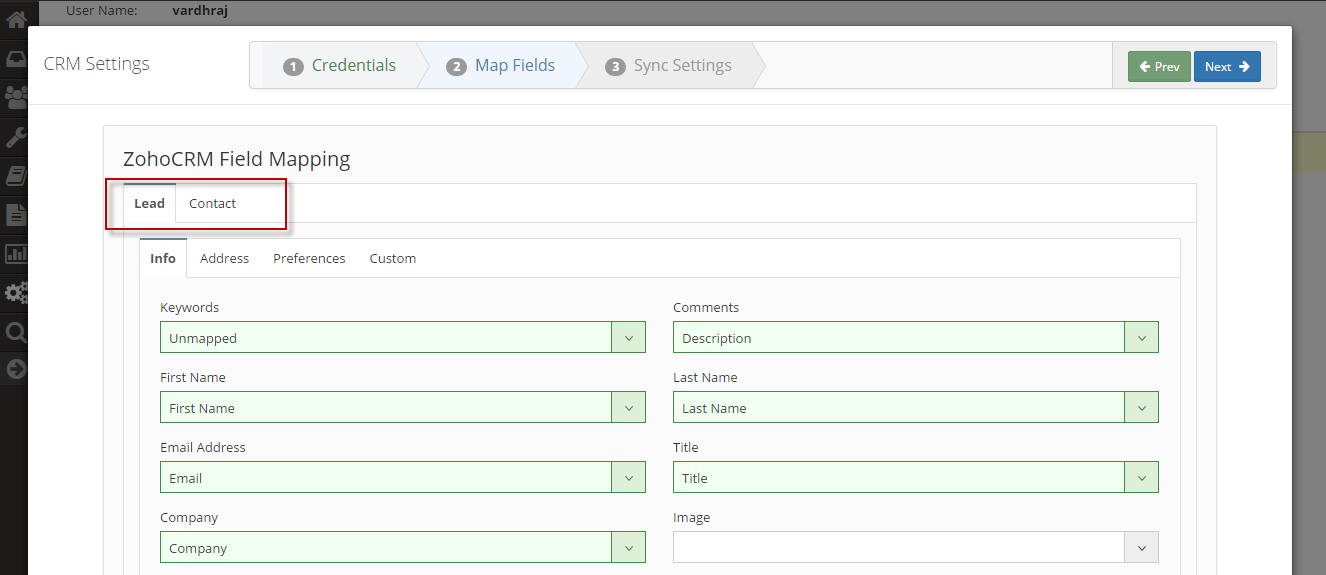Open the gears settings icon in sidebar
The image size is (1326, 575).
16,293
